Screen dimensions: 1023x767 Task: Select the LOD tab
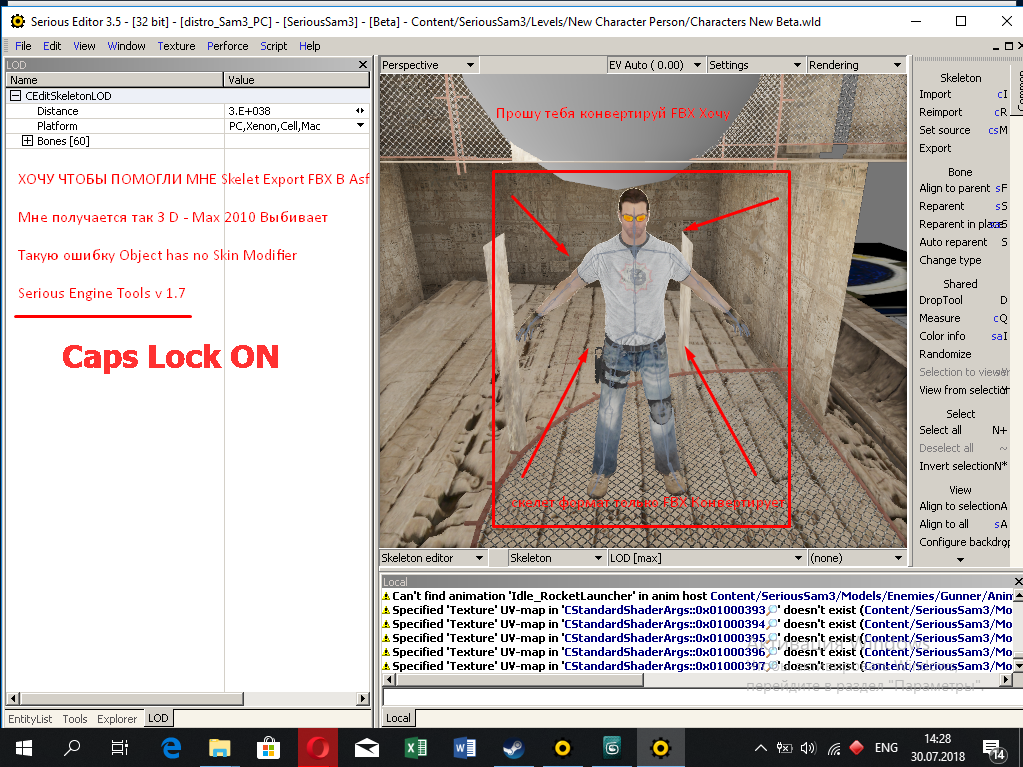(158, 718)
